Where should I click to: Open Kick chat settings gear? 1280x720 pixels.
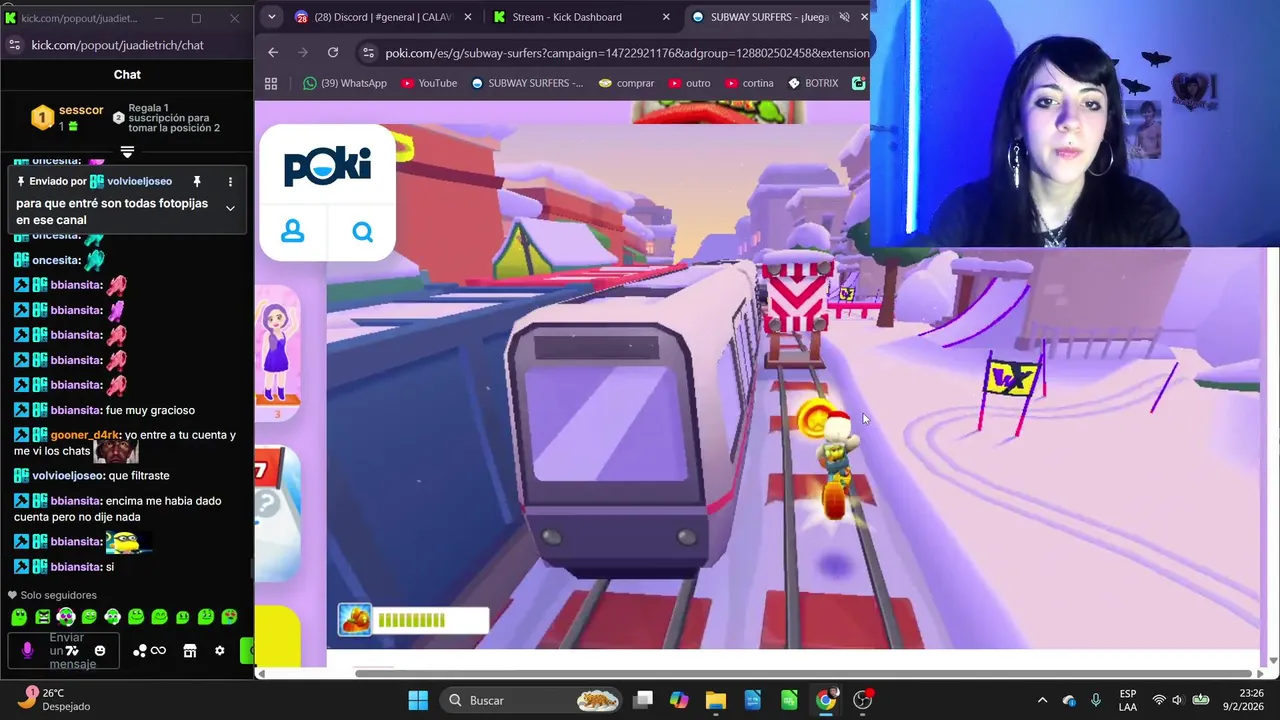220,651
